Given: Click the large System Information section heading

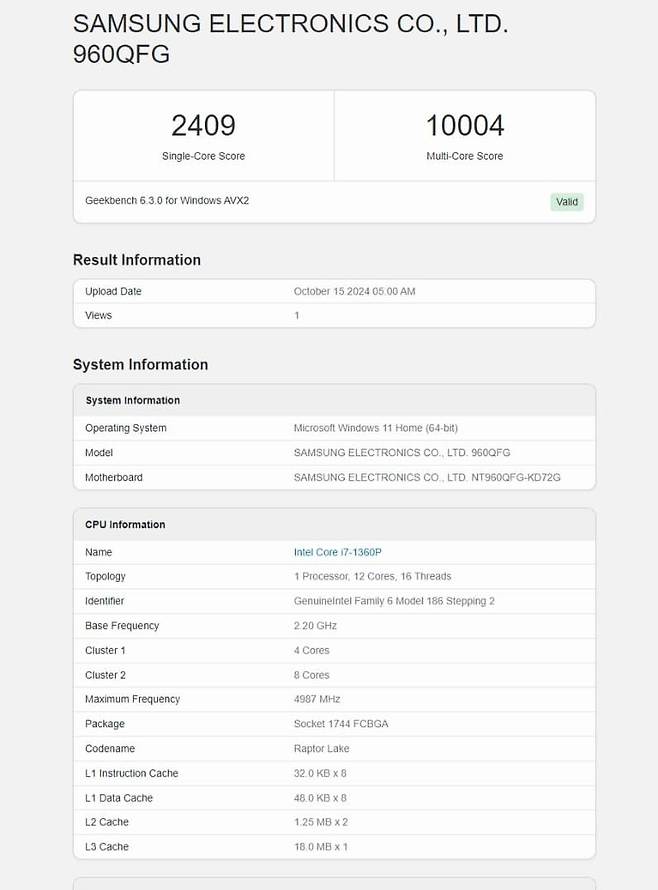Looking at the screenshot, I should click(140, 364).
